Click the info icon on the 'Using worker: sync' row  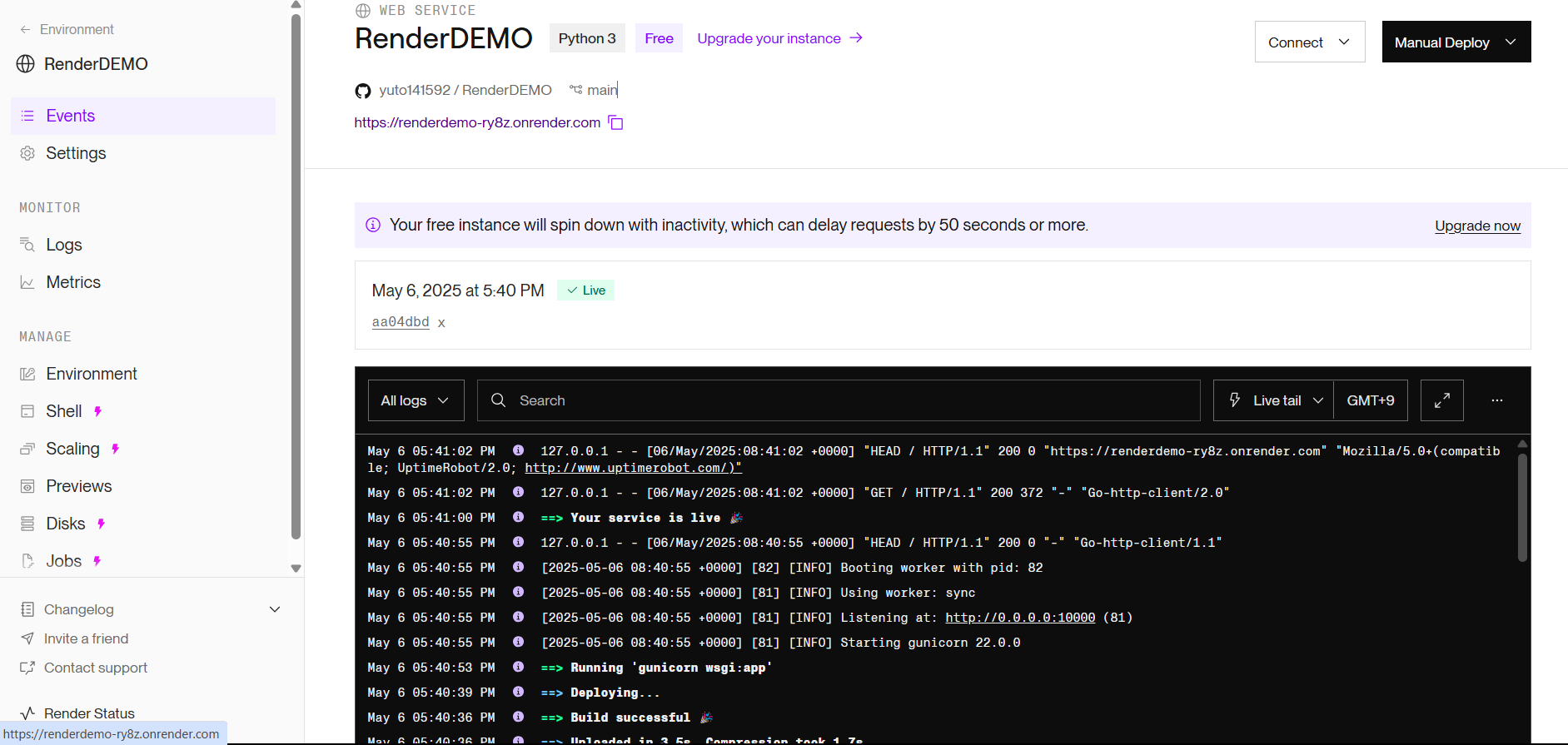pyautogui.click(x=518, y=592)
